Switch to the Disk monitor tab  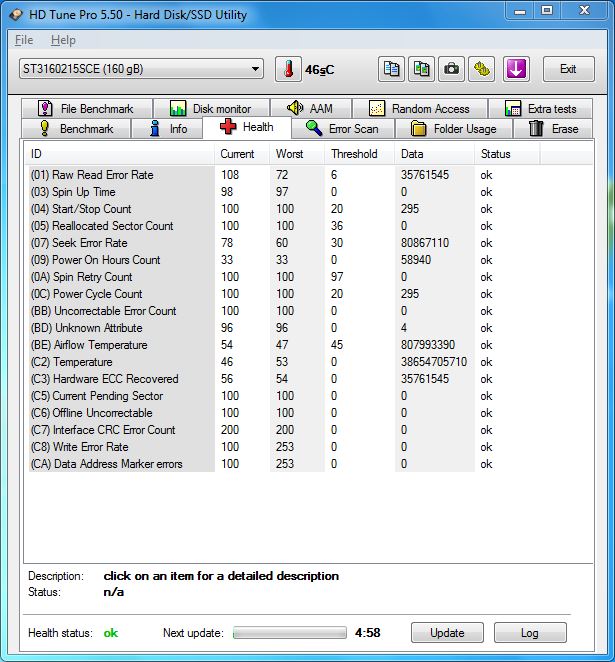[211, 109]
